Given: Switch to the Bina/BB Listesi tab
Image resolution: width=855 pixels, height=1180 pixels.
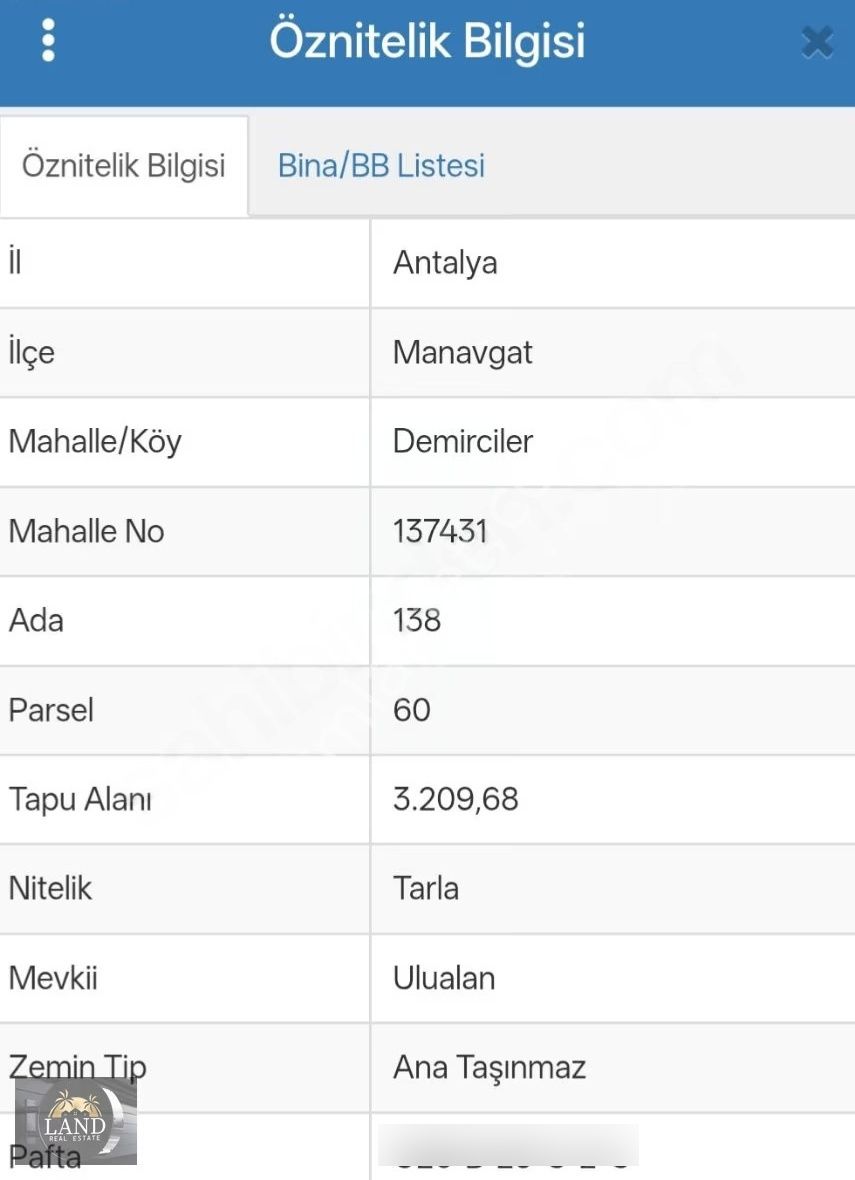Looking at the screenshot, I should (x=381, y=165).
